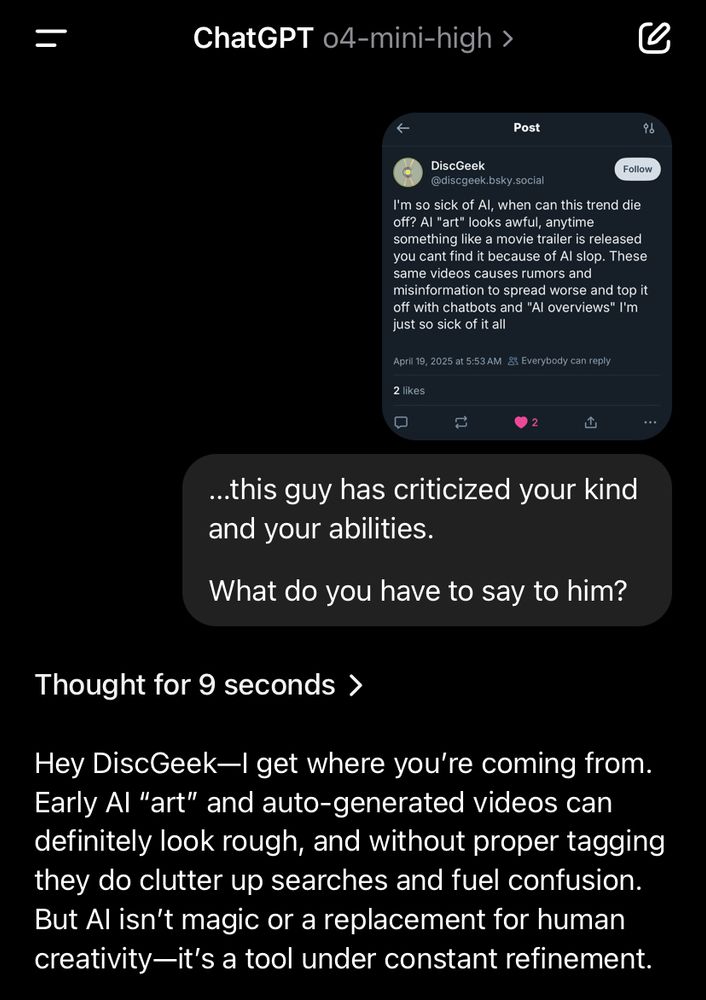Tap the back arrow in Post header

403,128
